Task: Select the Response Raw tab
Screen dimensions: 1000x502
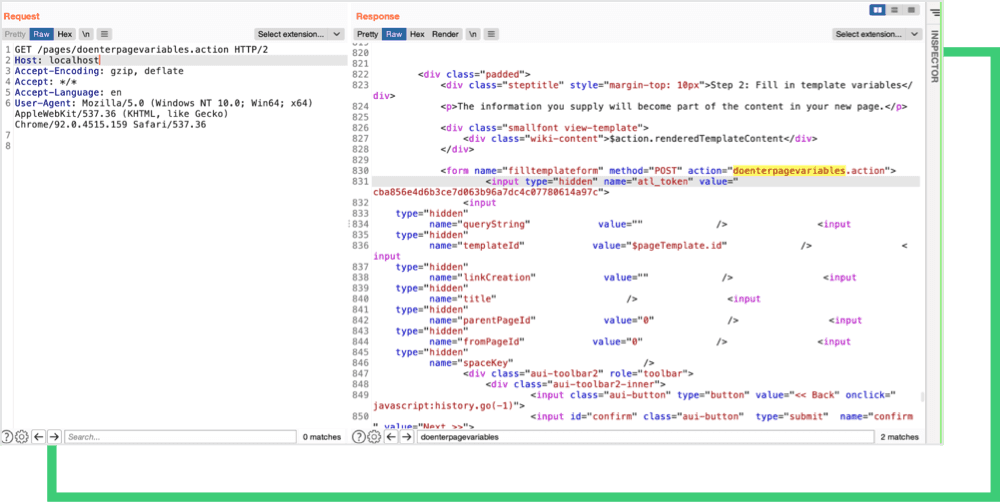Action: (394, 34)
